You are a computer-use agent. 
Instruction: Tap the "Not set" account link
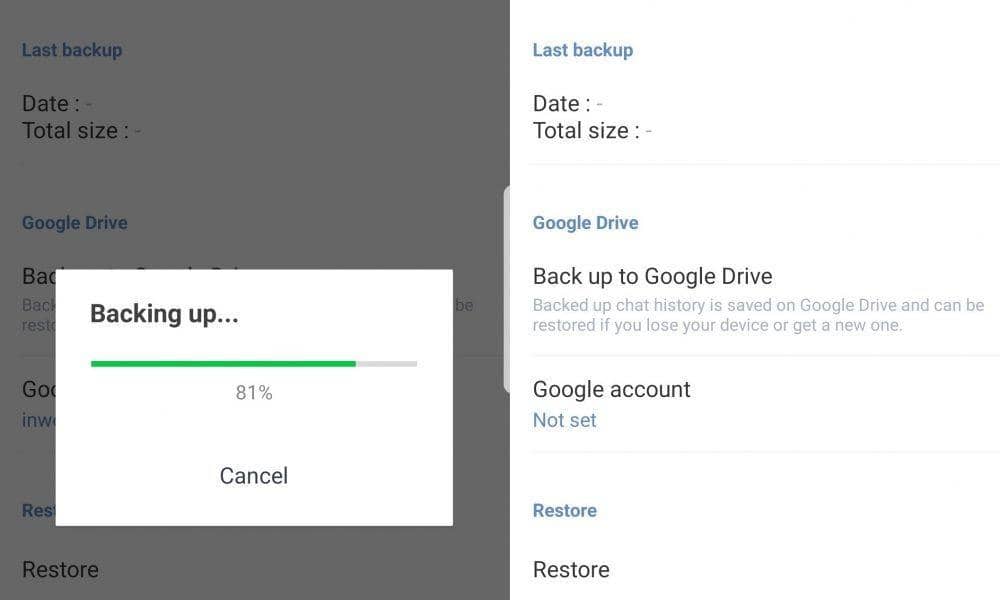(564, 420)
